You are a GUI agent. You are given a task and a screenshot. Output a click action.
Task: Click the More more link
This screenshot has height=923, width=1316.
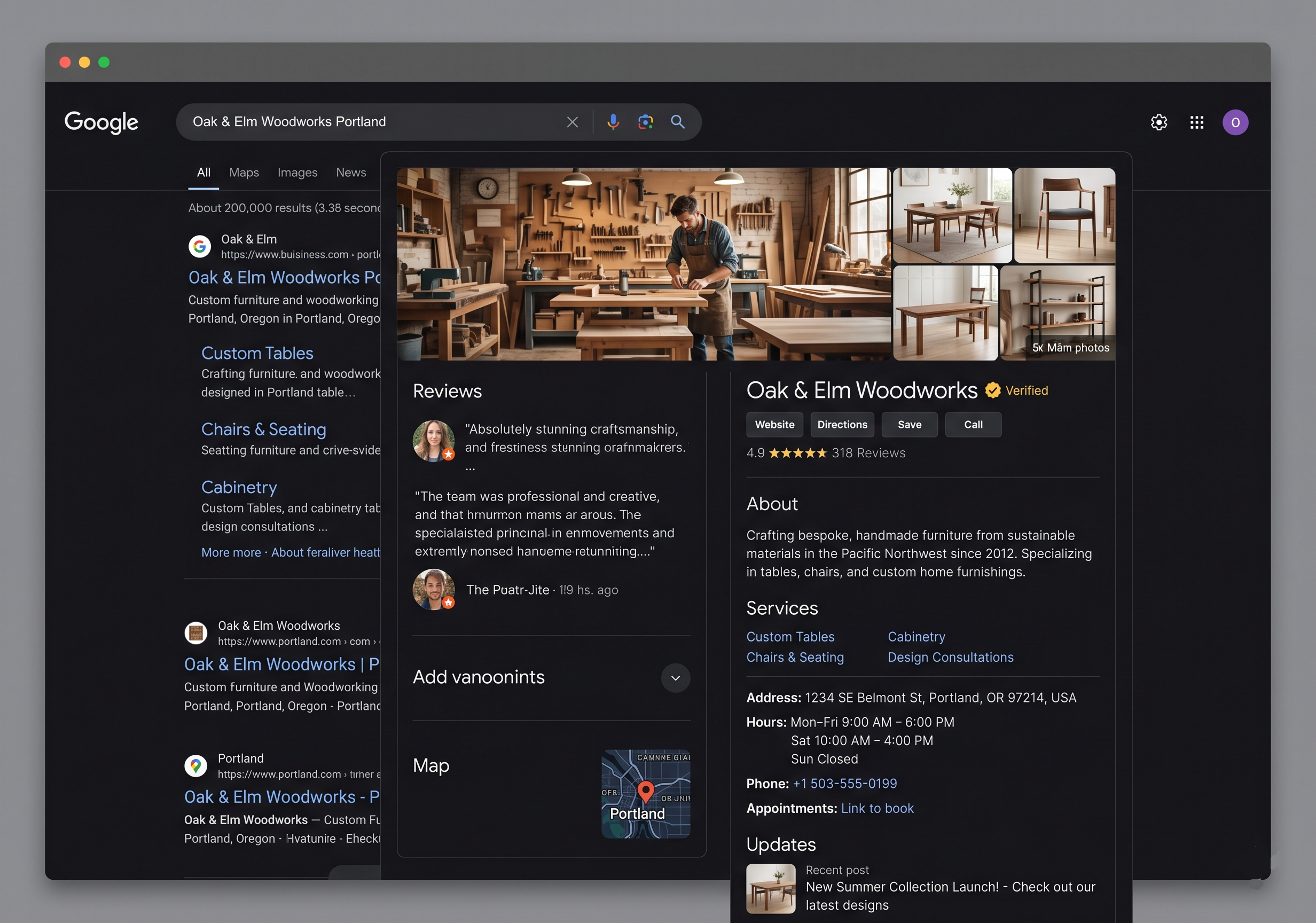(231, 553)
